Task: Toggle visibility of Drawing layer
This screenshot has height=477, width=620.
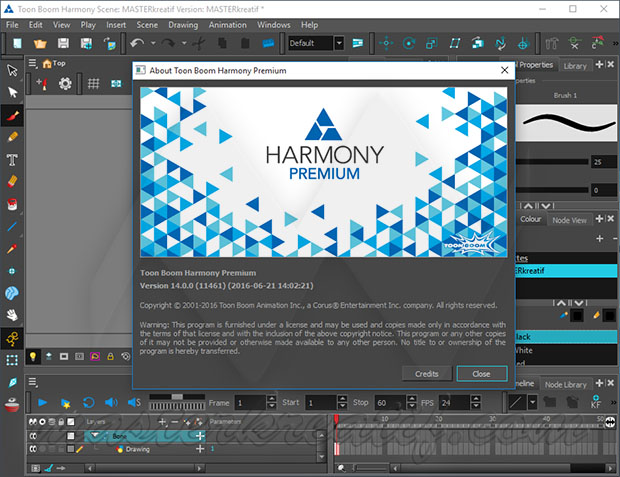Action: 33,449
